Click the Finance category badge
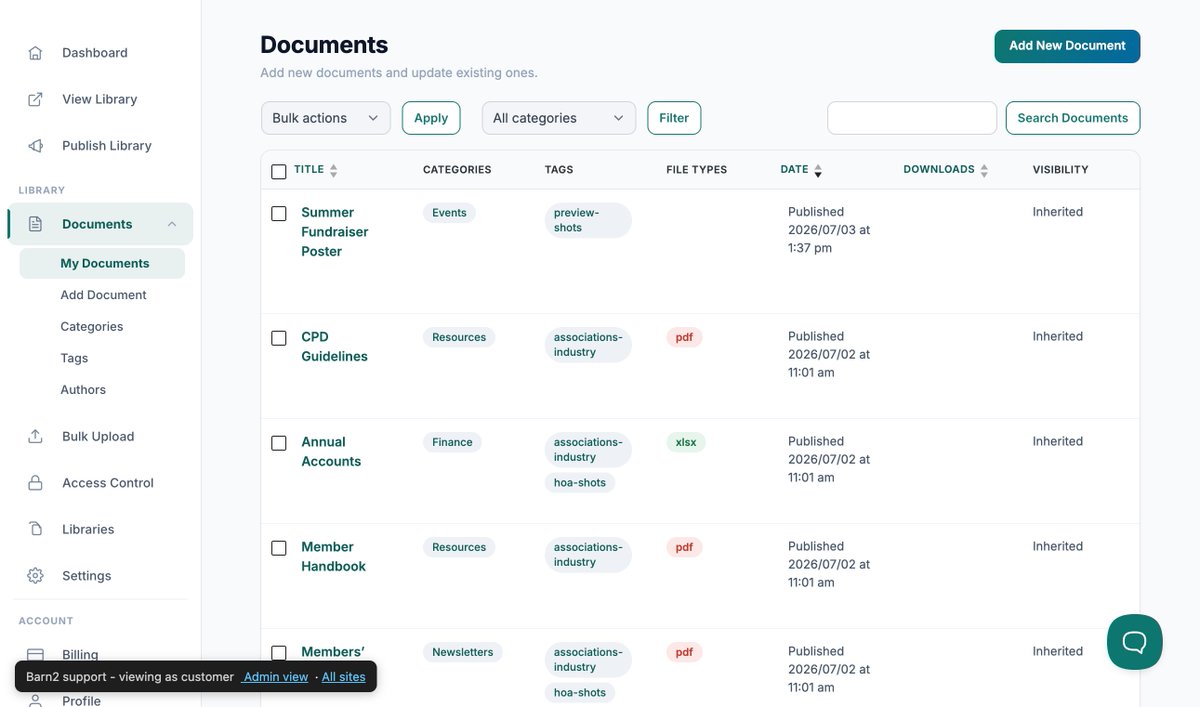The height and width of the screenshot is (707, 1200). click(x=452, y=442)
